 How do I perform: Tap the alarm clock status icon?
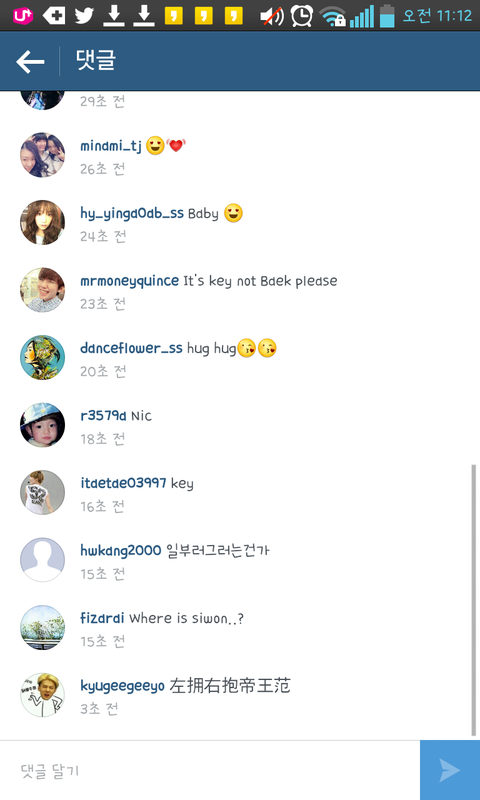coord(302,16)
